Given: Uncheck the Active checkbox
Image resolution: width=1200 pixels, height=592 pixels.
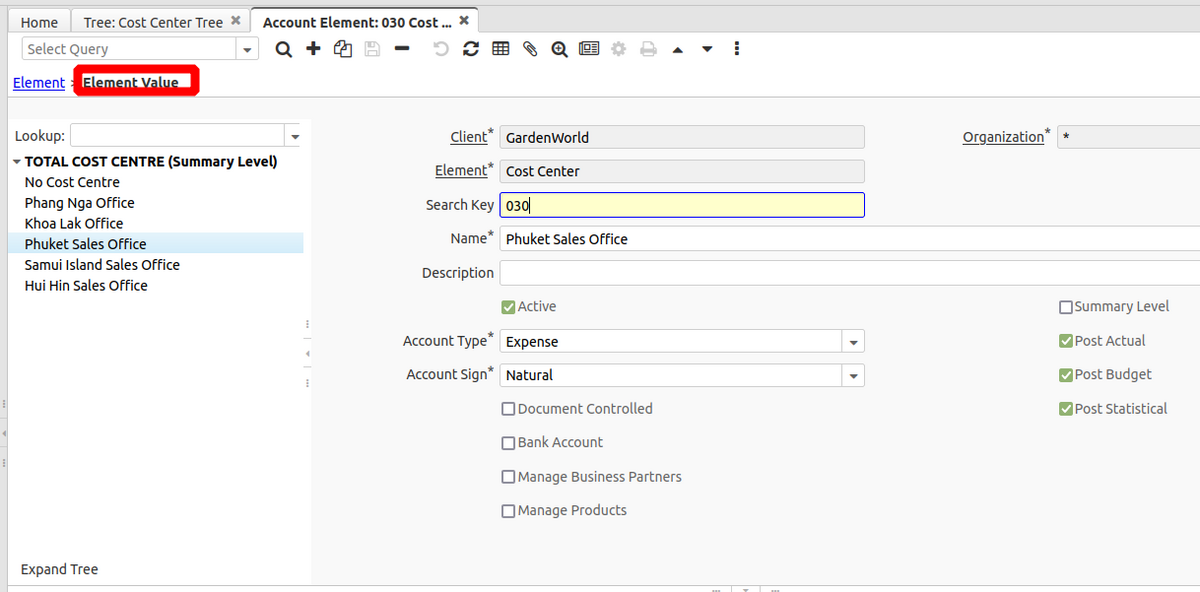Looking at the screenshot, I should pyautogui.click(x=508, y=307).
